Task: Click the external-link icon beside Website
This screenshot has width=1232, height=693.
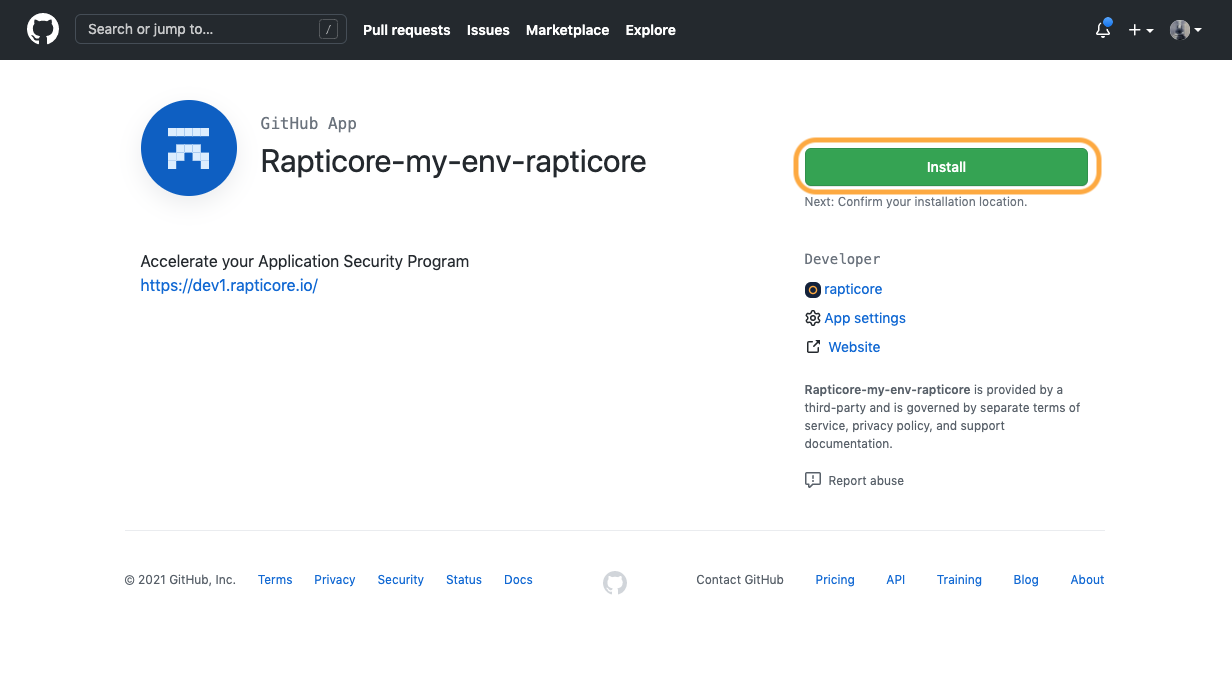Action: coord(813,347)
